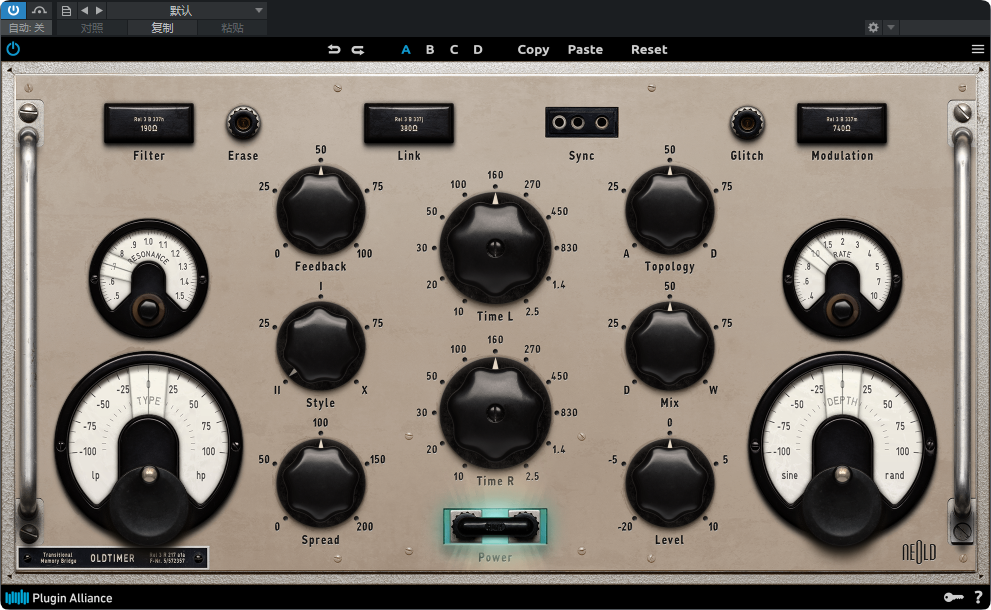Select settings bank C
Viewport: 991px width, 610px height.
point(454,49)
